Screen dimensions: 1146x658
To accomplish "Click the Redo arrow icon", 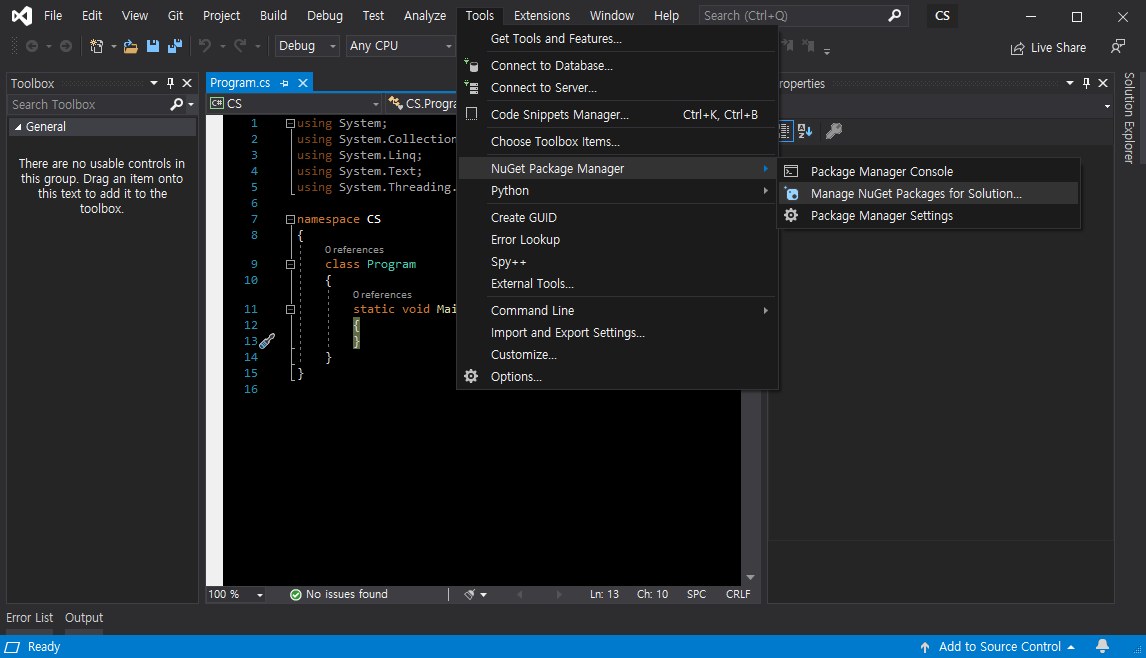I will point(240,46).
